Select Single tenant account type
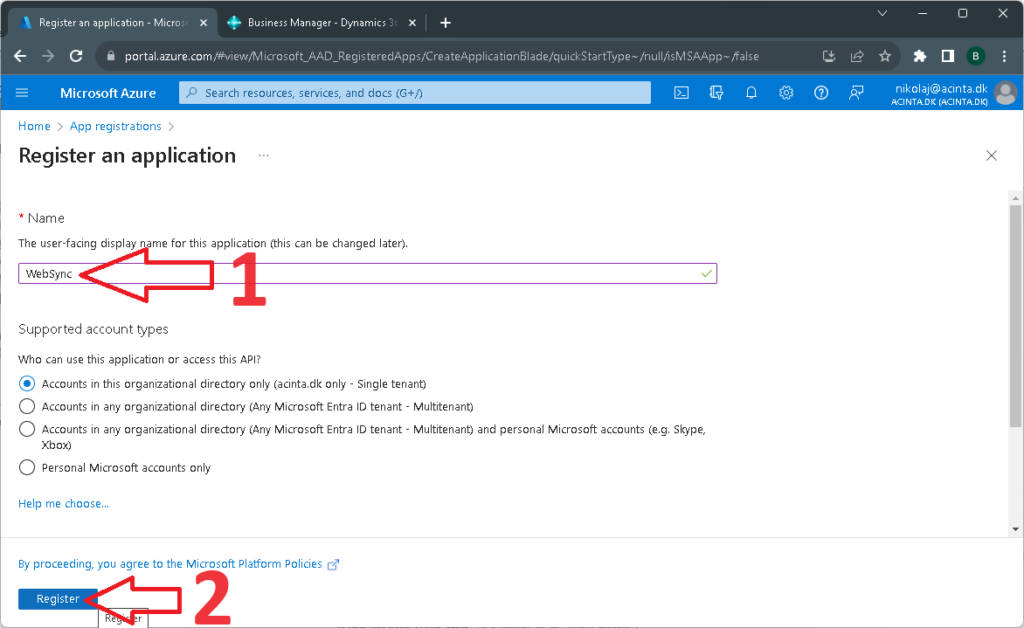Screen dimensions: 1024x628 click(27, 384)
